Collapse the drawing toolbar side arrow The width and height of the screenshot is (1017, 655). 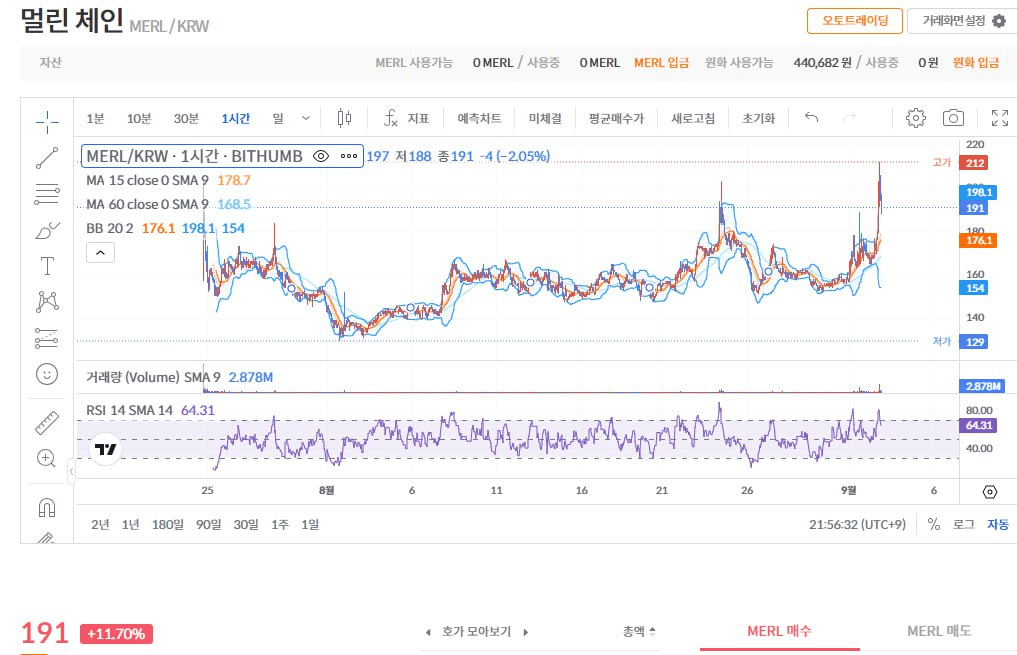[71, 471]
